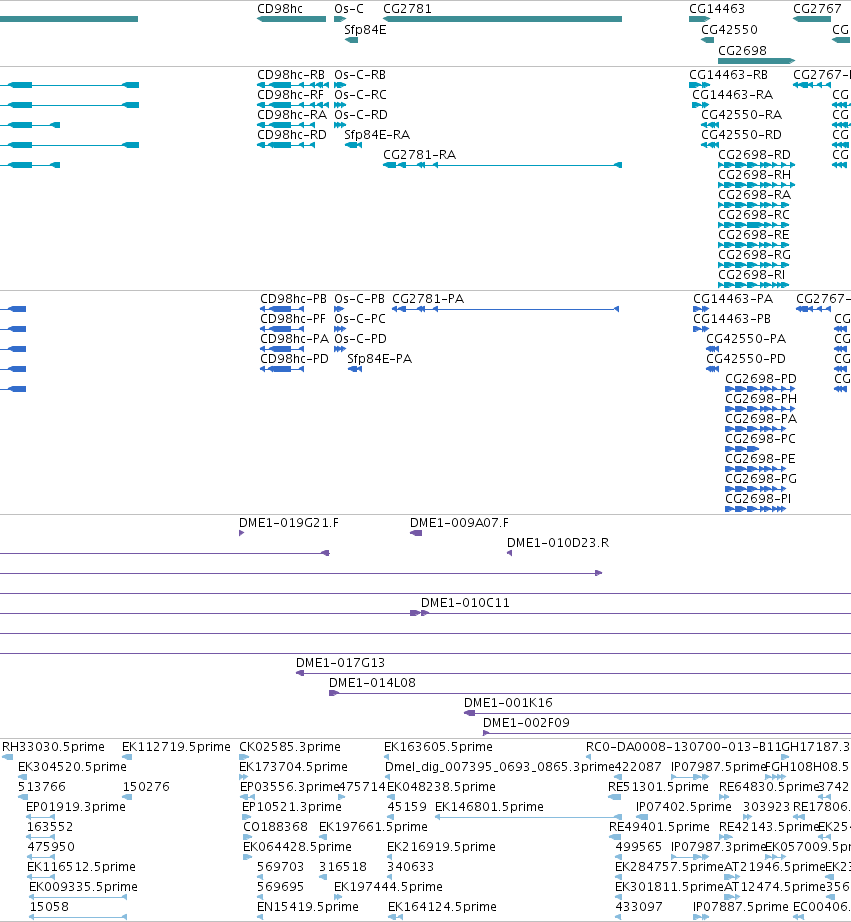
Task: Select the CG14463-PA protein label
Action: pos(733,299)
